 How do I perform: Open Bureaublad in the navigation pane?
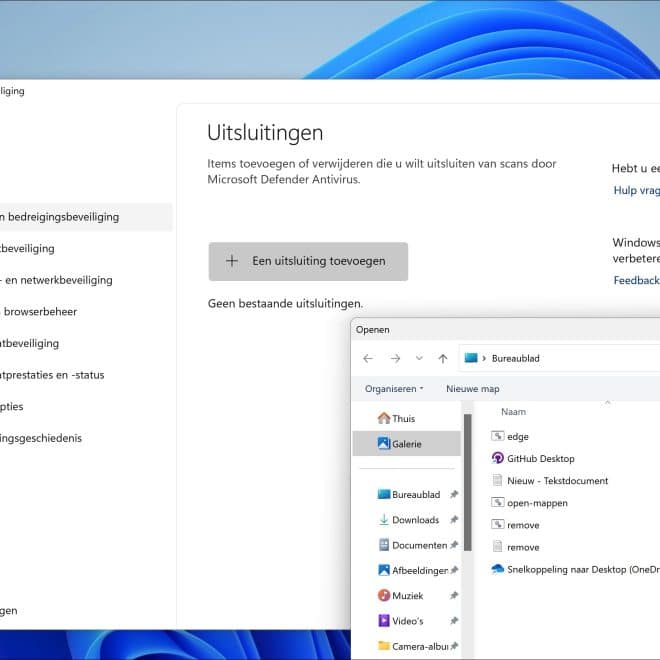pos(416,494)
